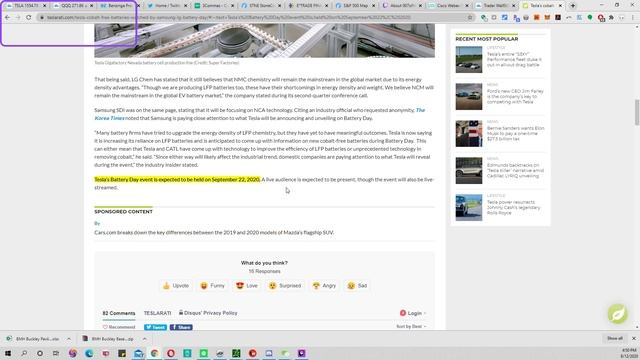Choose the Angry emoji reaction

pyautogui.click(x=324, y=286)
